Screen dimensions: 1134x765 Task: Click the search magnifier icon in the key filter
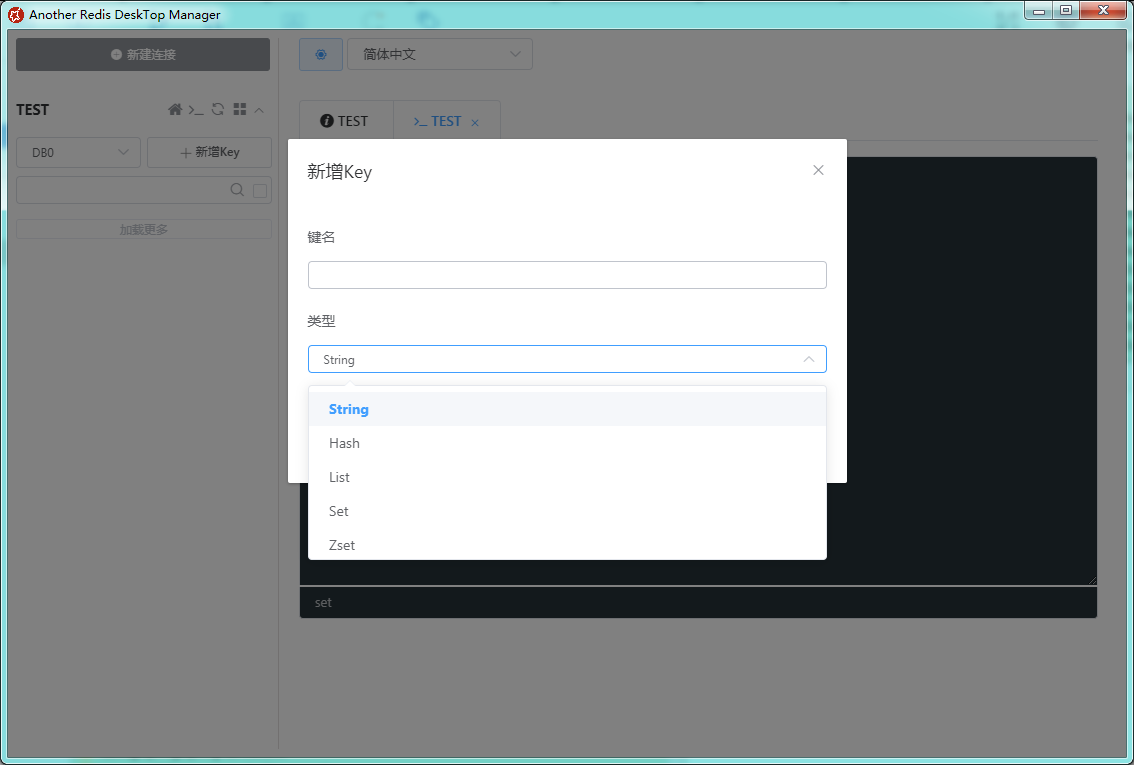click(x=237, y=190)
